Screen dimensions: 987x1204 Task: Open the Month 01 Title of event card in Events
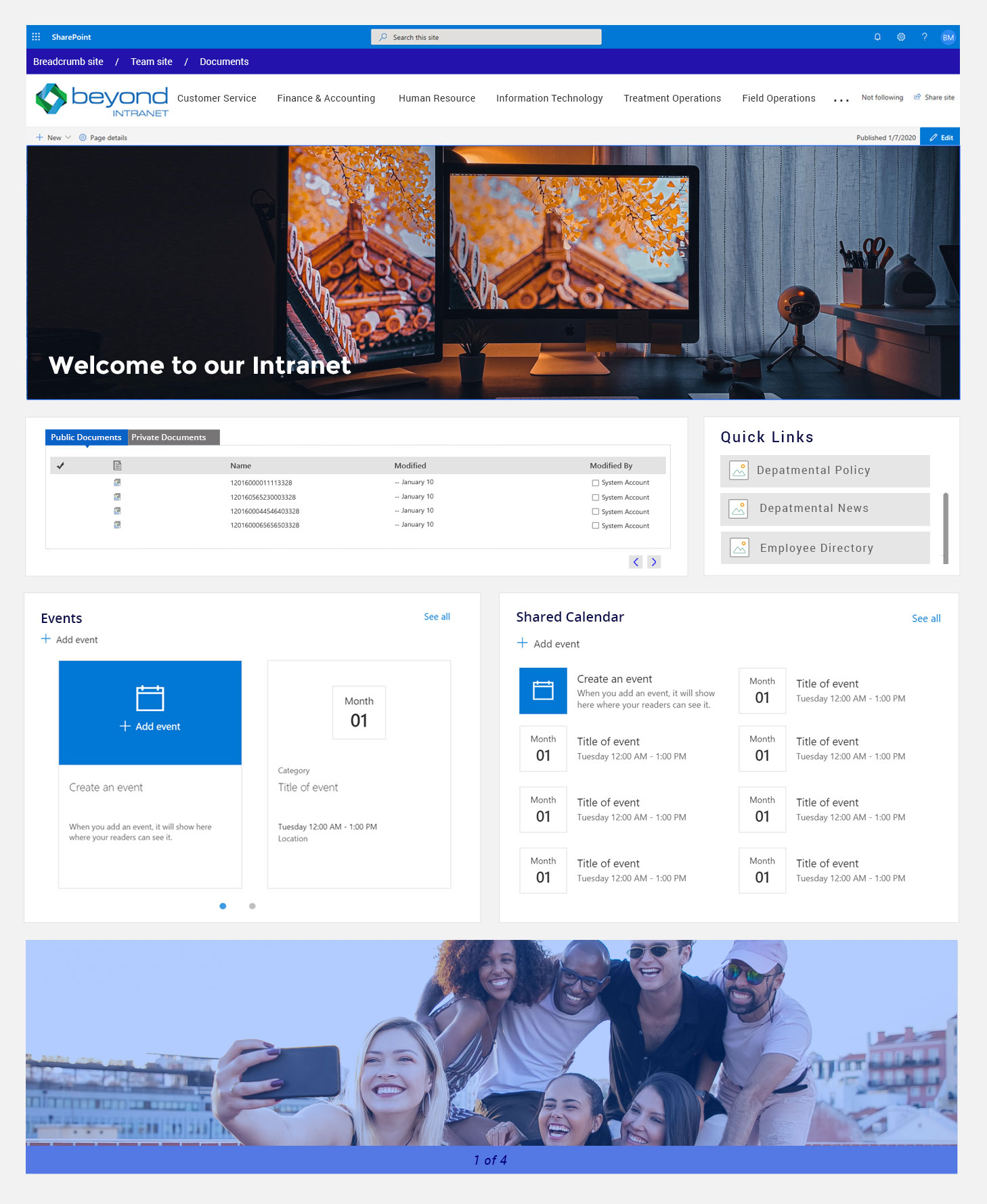[359, 774]
